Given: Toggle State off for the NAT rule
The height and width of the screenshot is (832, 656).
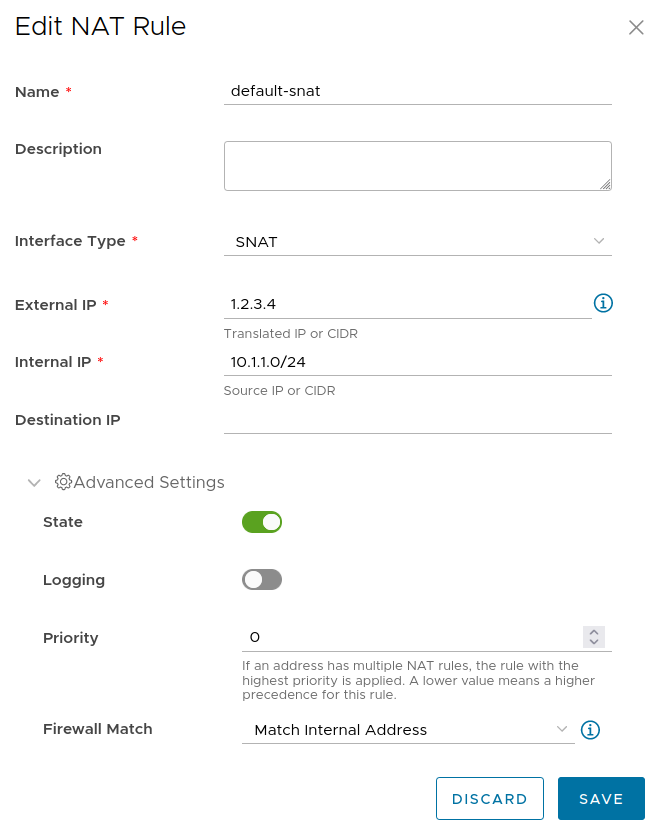Looking at the screenshot, I should click(262, 522).
